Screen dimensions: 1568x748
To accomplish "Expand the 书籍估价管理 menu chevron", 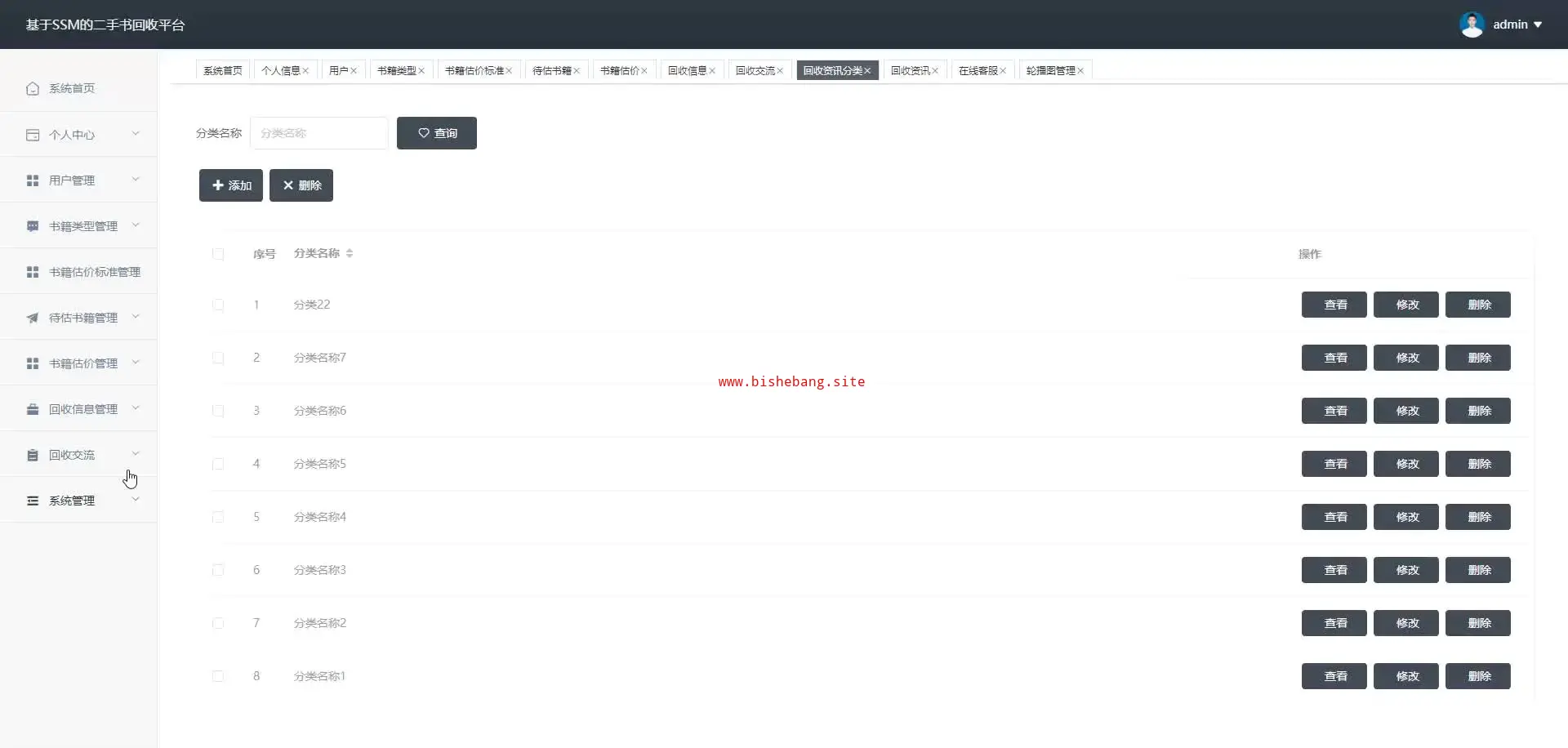I will coord(136,362).
